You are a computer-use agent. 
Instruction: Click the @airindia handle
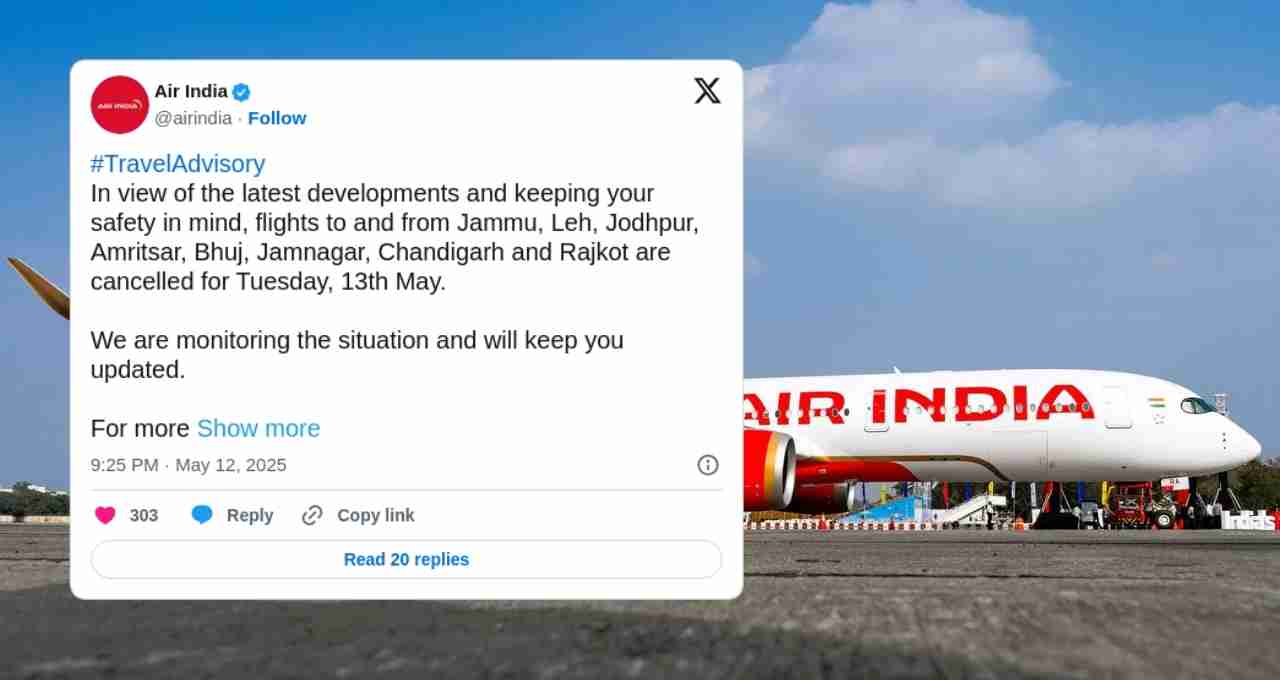click(x=193, y=118)
